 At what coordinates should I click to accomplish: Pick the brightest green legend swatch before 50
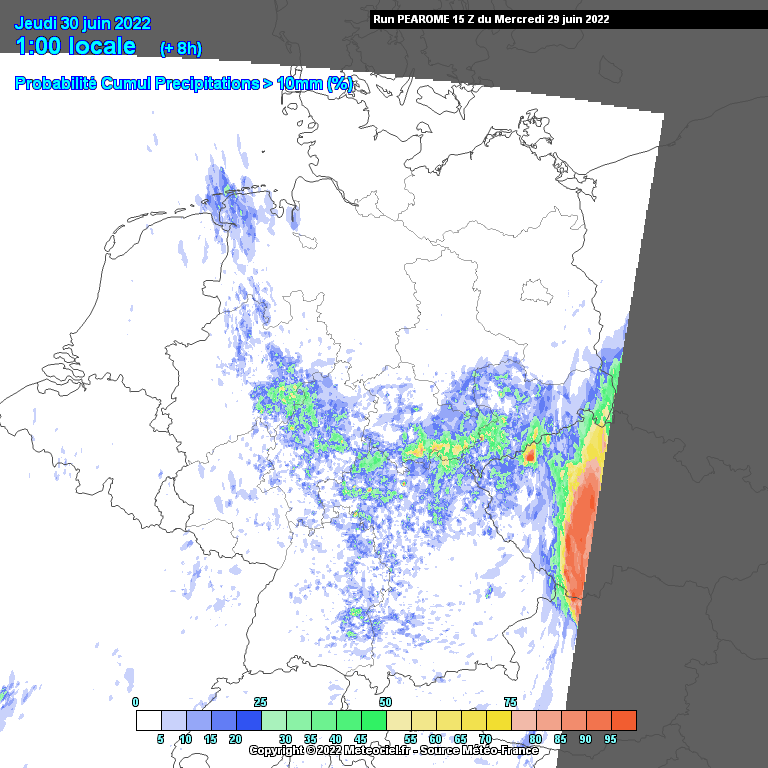click(x=373, y=720)
